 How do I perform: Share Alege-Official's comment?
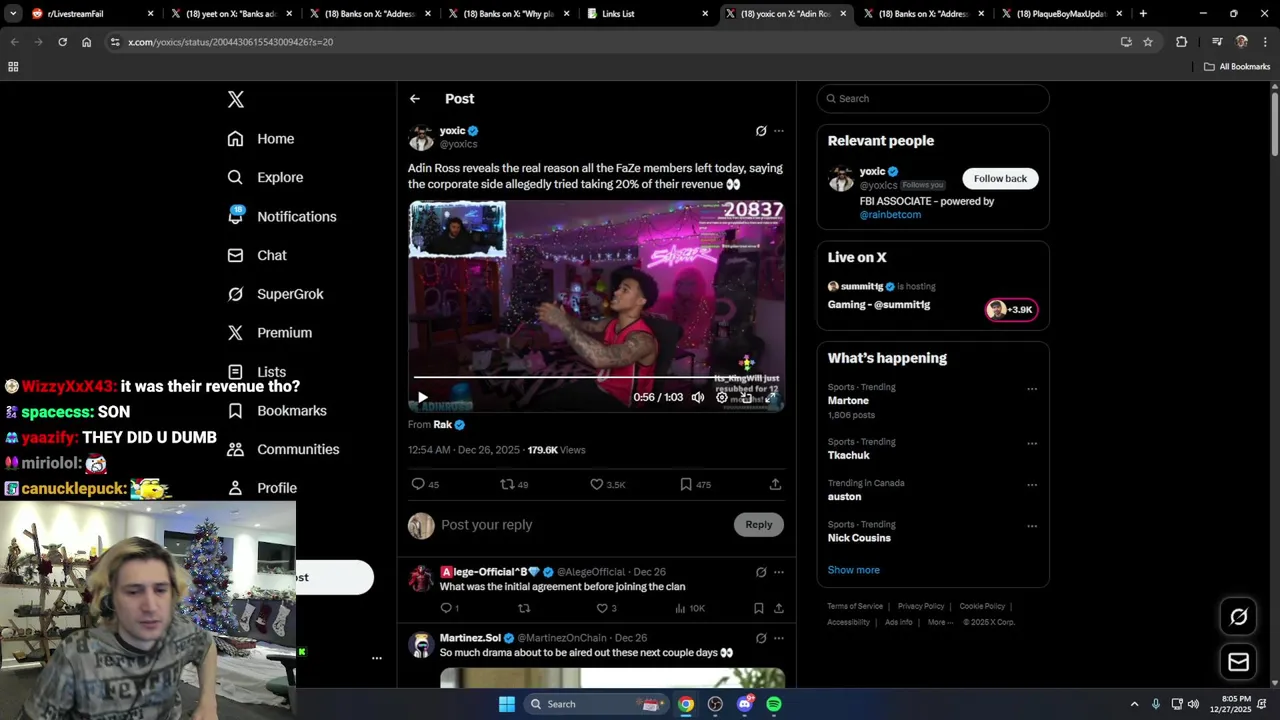[x=779, y=608]
